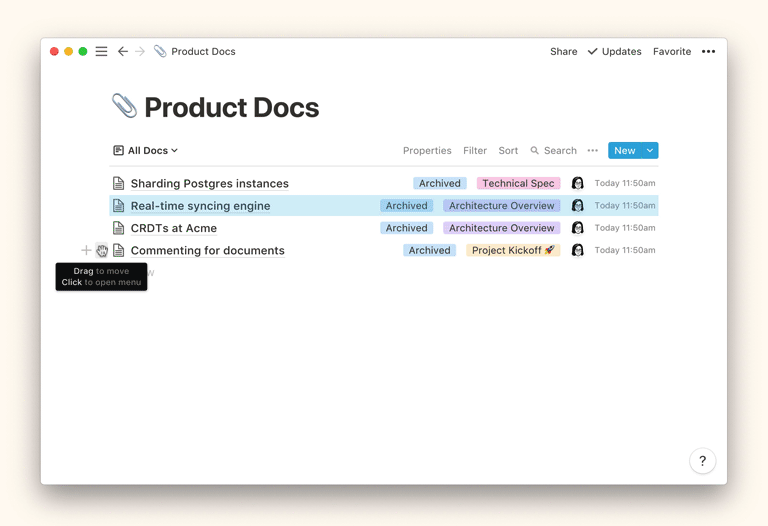Image resolution: width=768 pixels, height=526 pixels.
Task: Click the Share button
Action: pyautogui.click(x=563, y=51)
